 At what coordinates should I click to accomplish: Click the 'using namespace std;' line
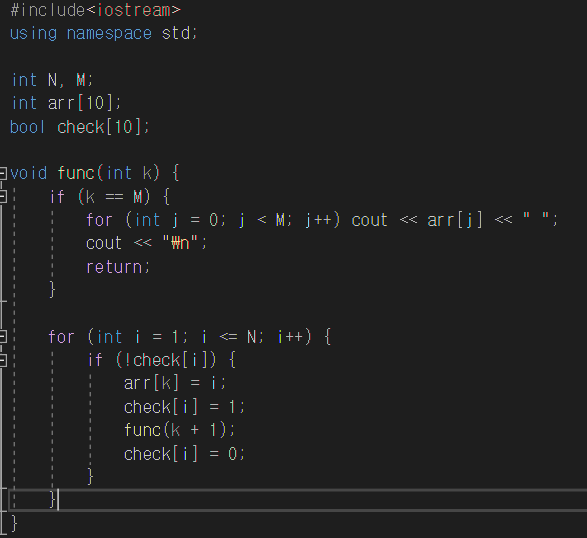pyautogui.click(x=104, y=33)
